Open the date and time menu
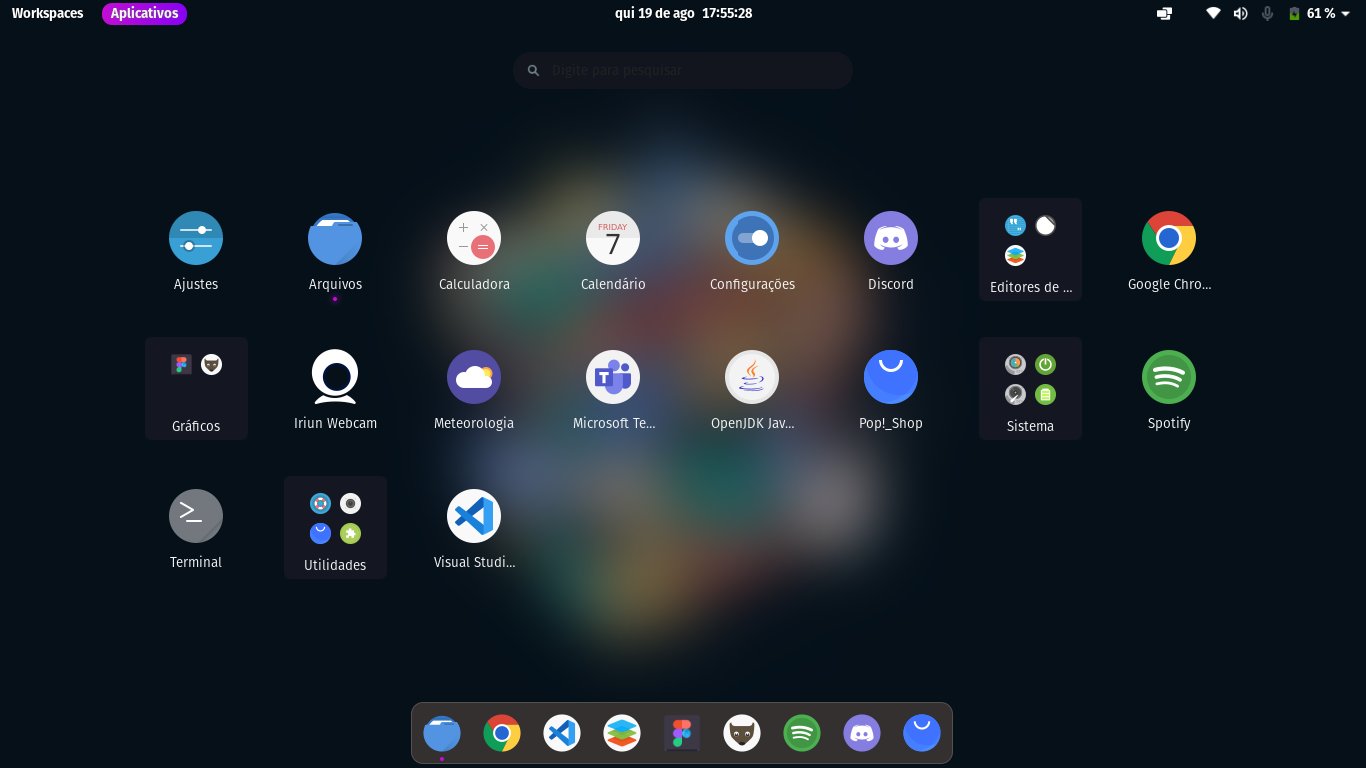 point(683,13)
